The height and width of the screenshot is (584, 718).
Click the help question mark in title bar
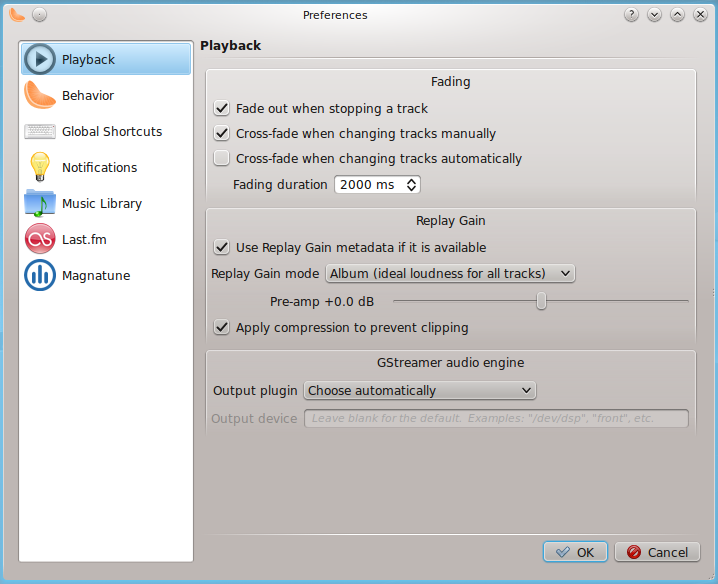pos(631,15)
